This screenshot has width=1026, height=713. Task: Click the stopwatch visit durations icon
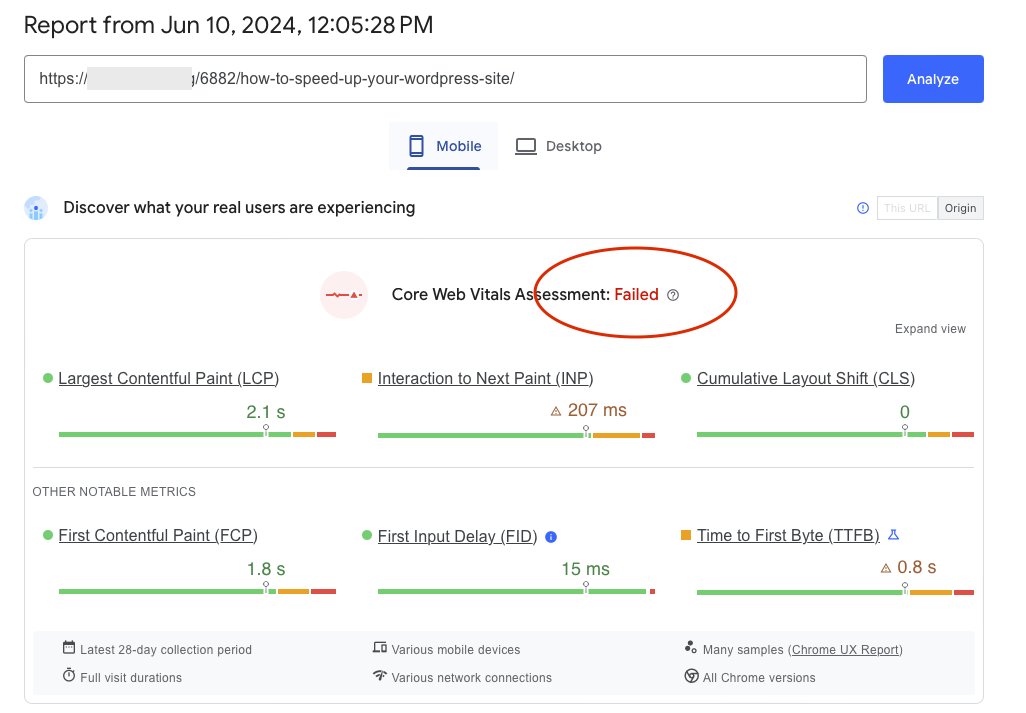(x=69, y=675)
